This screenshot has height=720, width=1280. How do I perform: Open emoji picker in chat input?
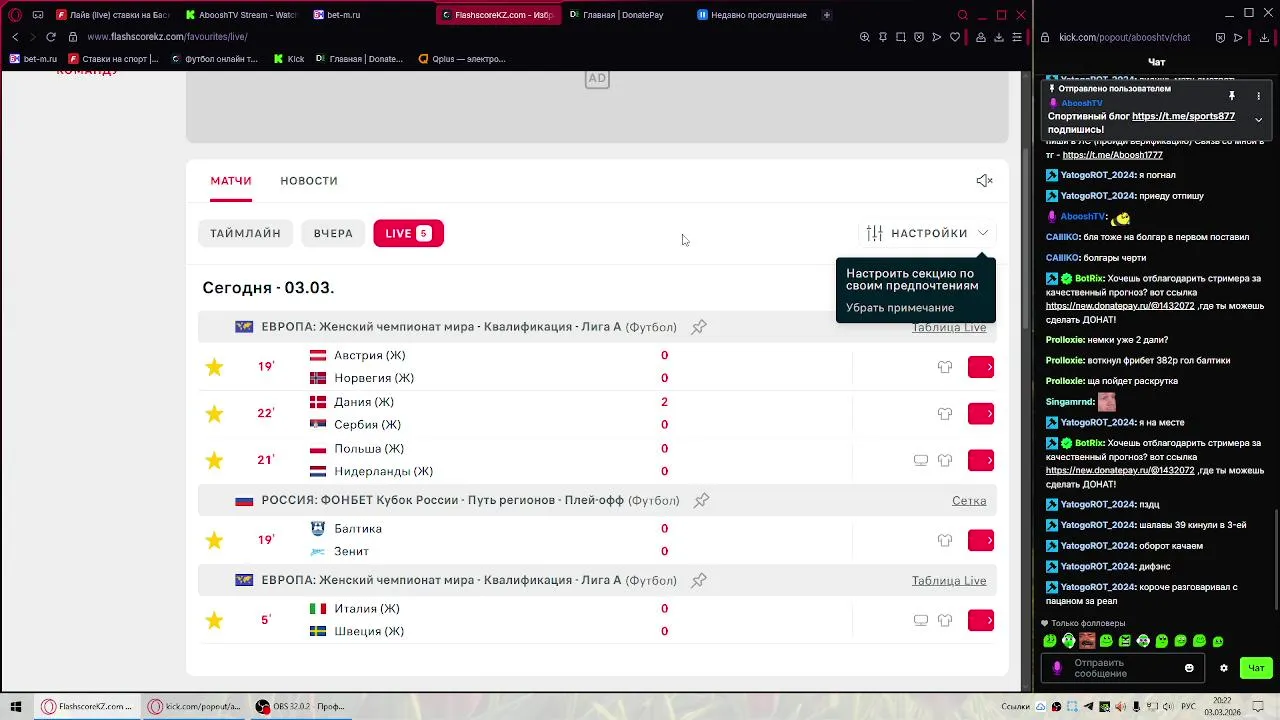[1189, 668]
